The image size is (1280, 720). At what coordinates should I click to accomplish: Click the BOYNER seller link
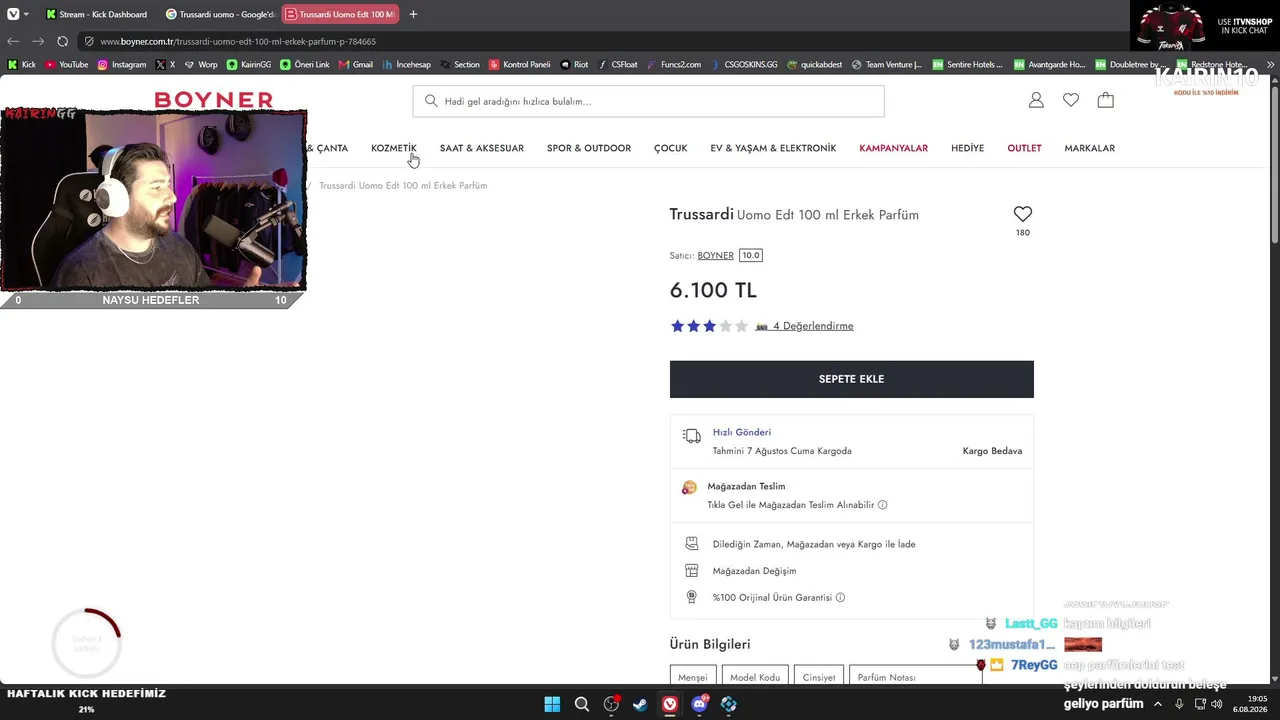pyautogui.click(x=715, y=256)
